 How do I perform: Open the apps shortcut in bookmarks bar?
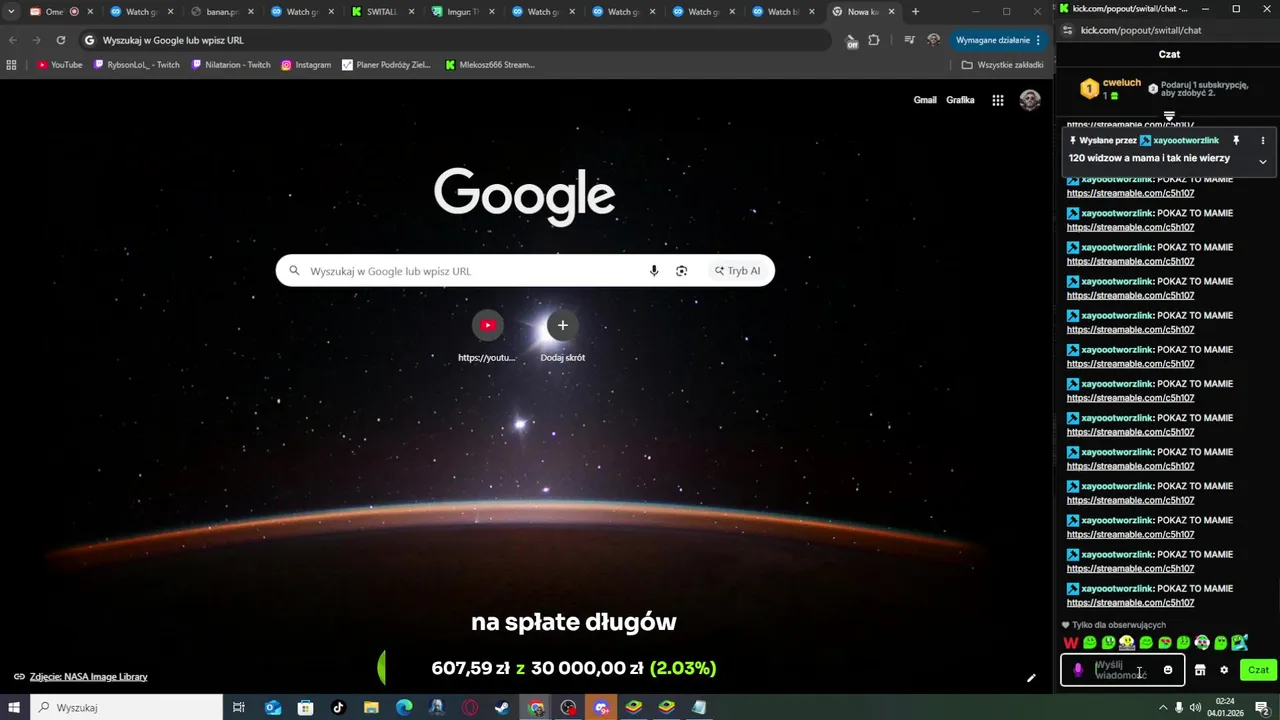11,65
